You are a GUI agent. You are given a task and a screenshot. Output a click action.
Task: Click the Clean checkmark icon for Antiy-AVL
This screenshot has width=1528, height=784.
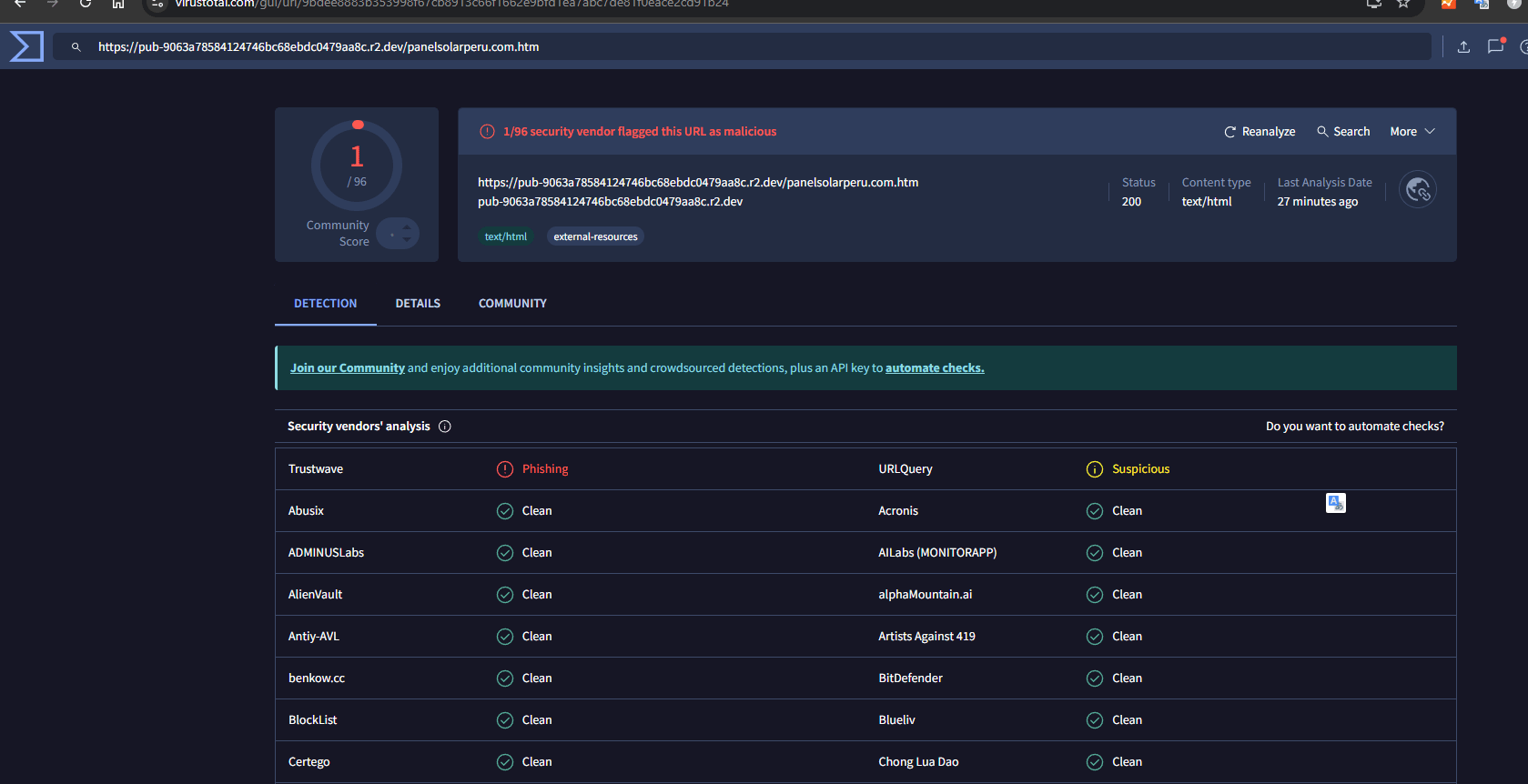coord(505,637)
